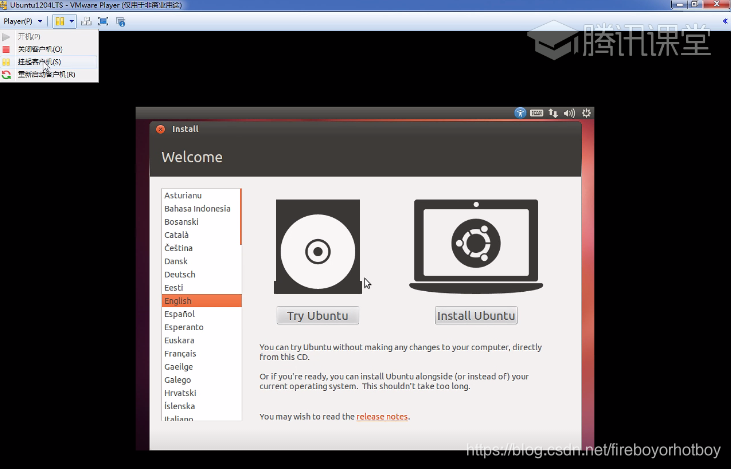
Task: Minimize the VMware Player window
Action: click(x=679, y=4)
